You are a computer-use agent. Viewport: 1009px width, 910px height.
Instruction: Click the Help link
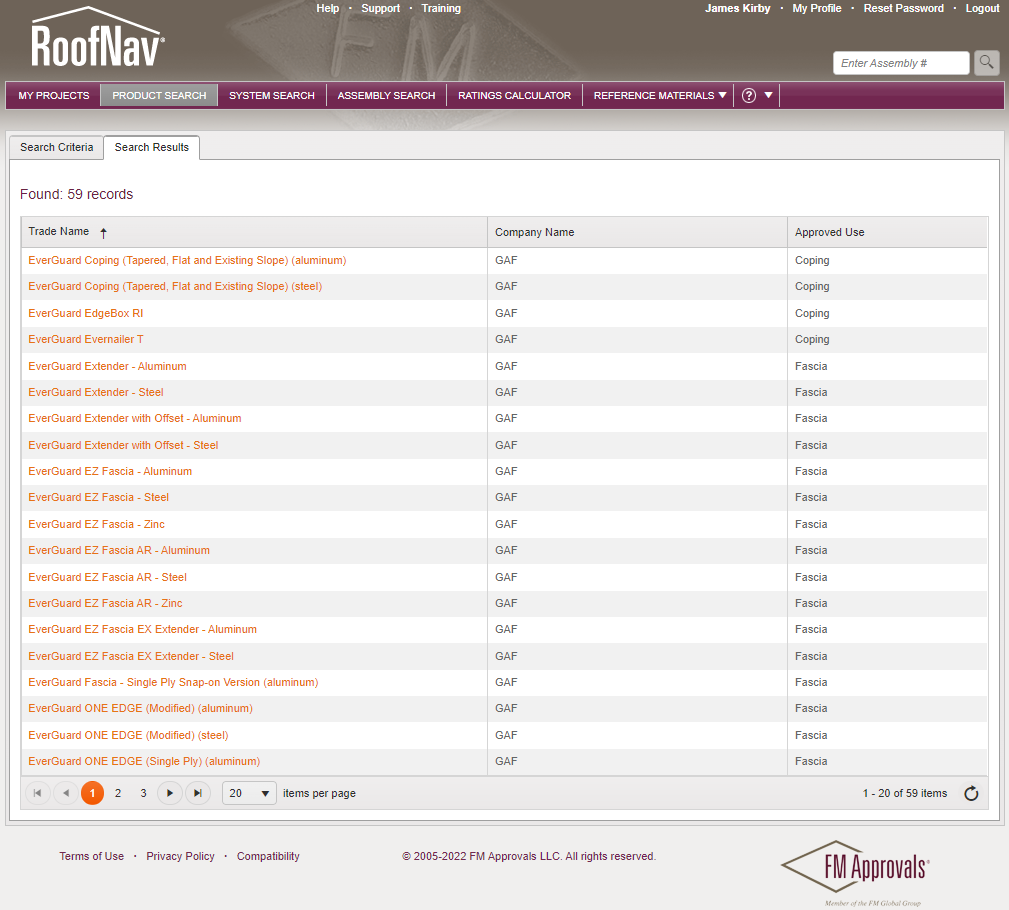tap(328, 8)
